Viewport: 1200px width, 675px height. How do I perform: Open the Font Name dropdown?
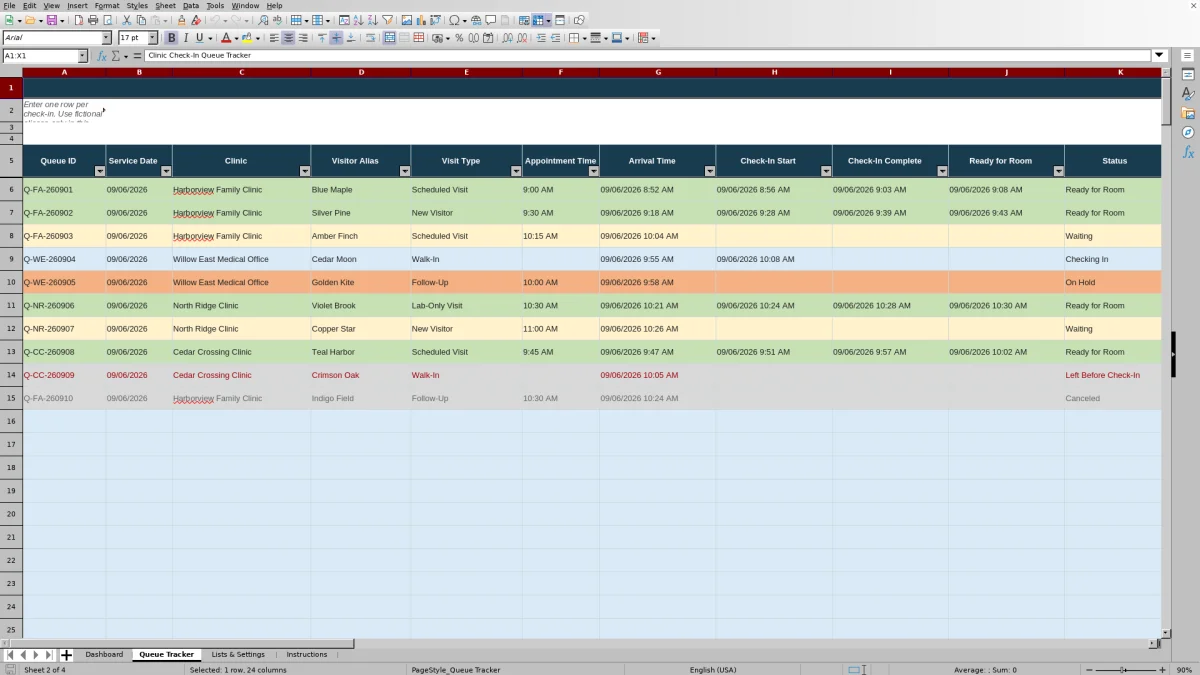coord(107,38)
